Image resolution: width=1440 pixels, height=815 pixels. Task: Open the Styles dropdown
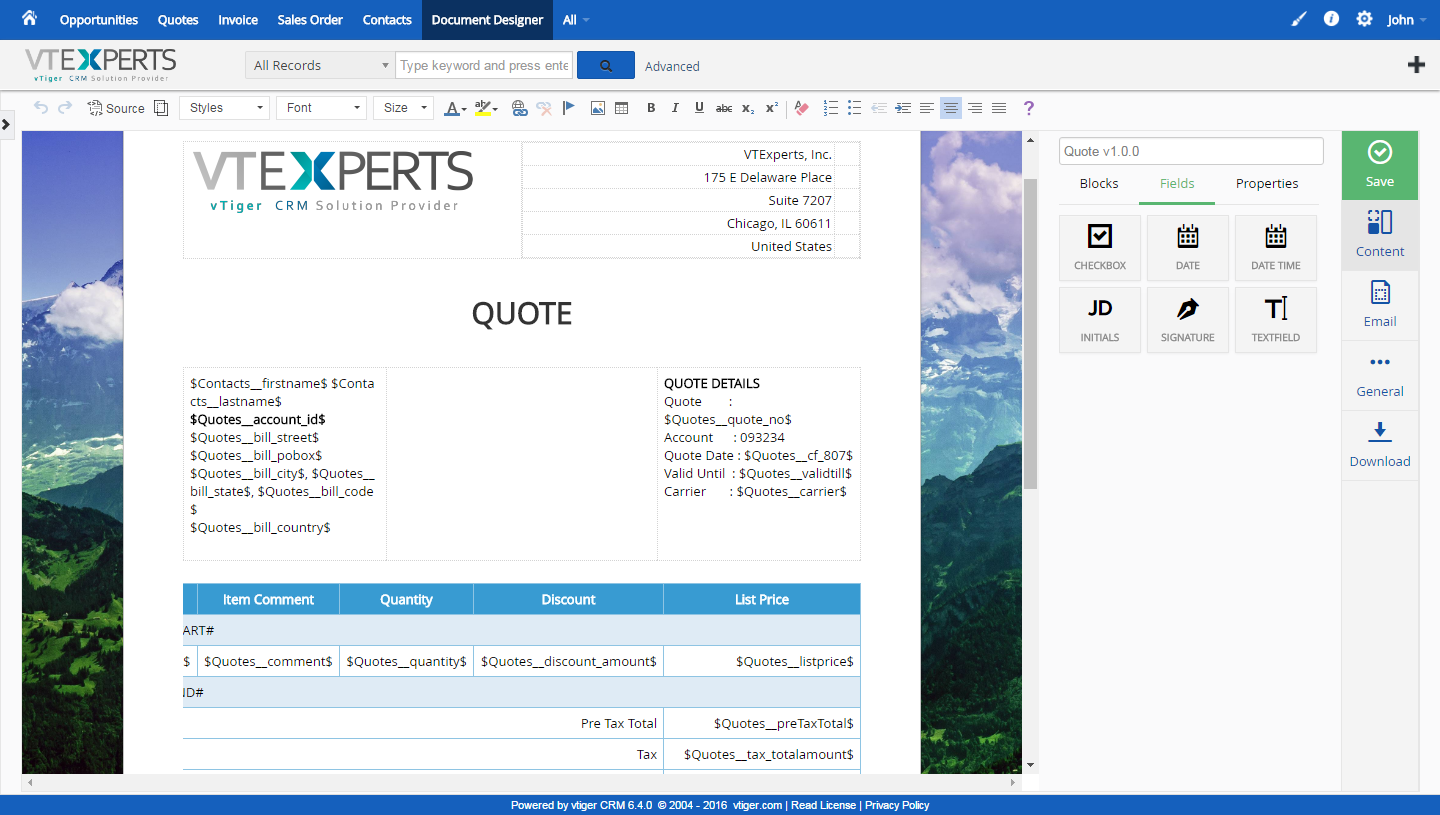coord(225,108)
